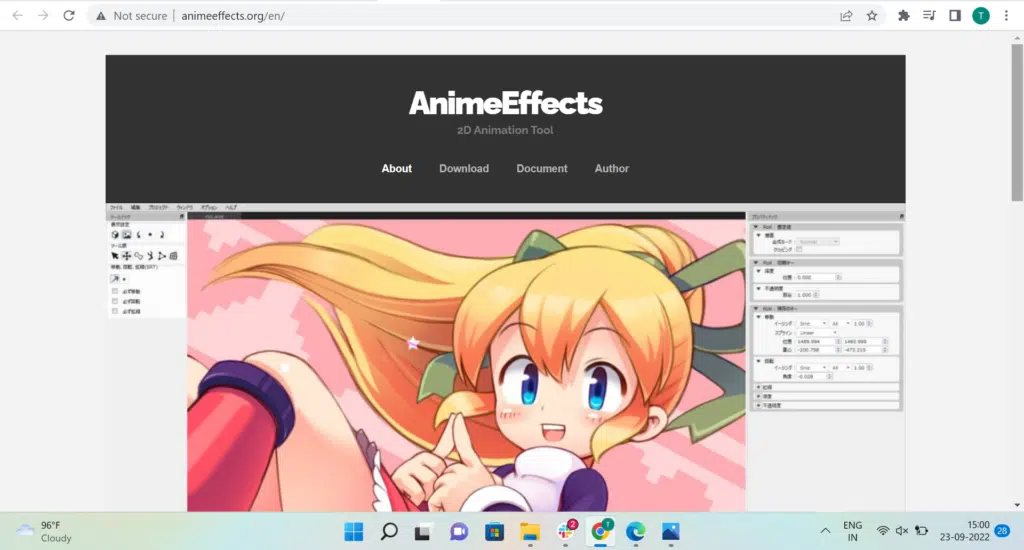Screen dimensions: 1024x550
Task: Click the battery tray icon
Action: pos(921,531)
